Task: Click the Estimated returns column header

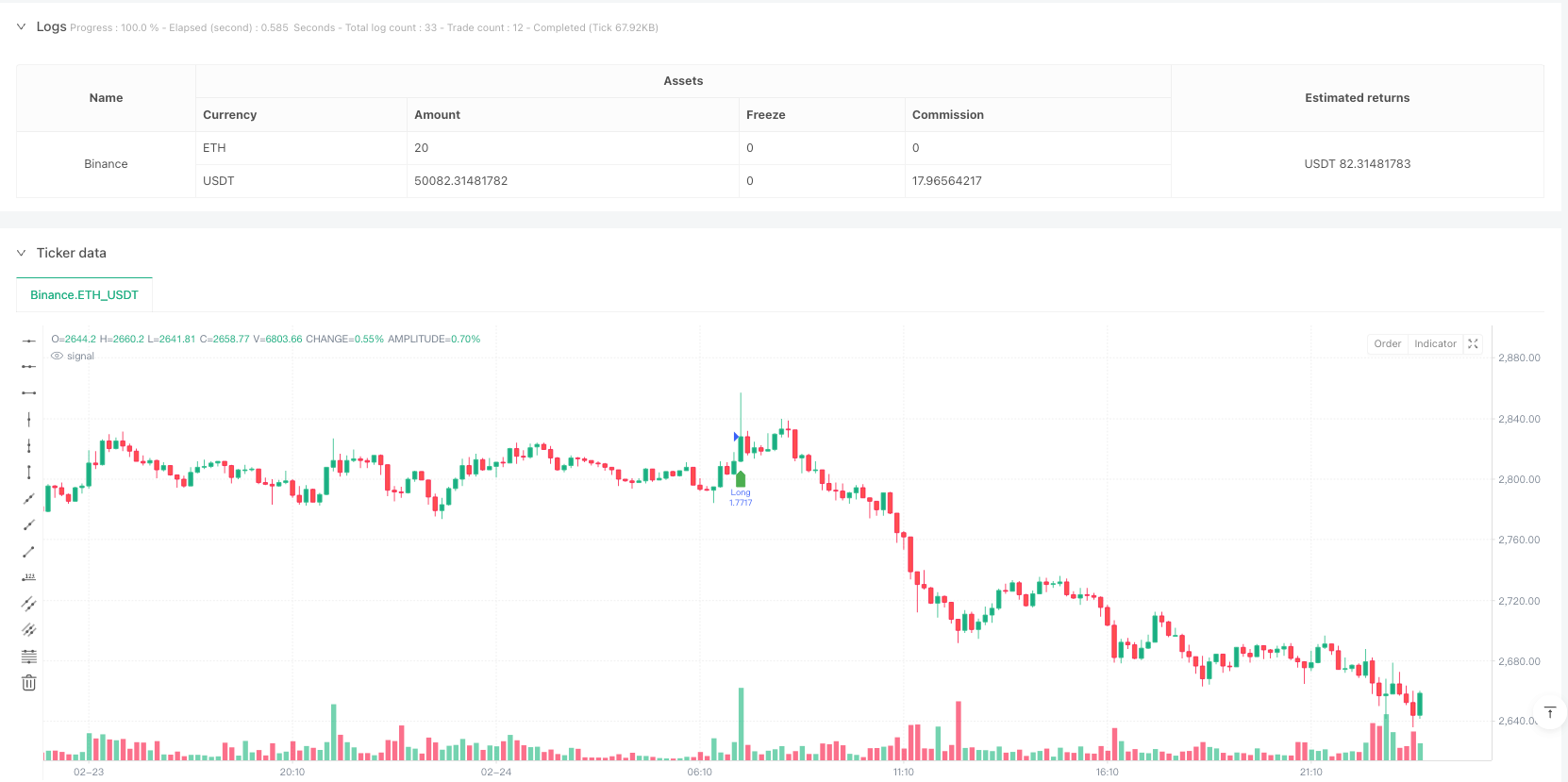Action: tap(1357, 98)
